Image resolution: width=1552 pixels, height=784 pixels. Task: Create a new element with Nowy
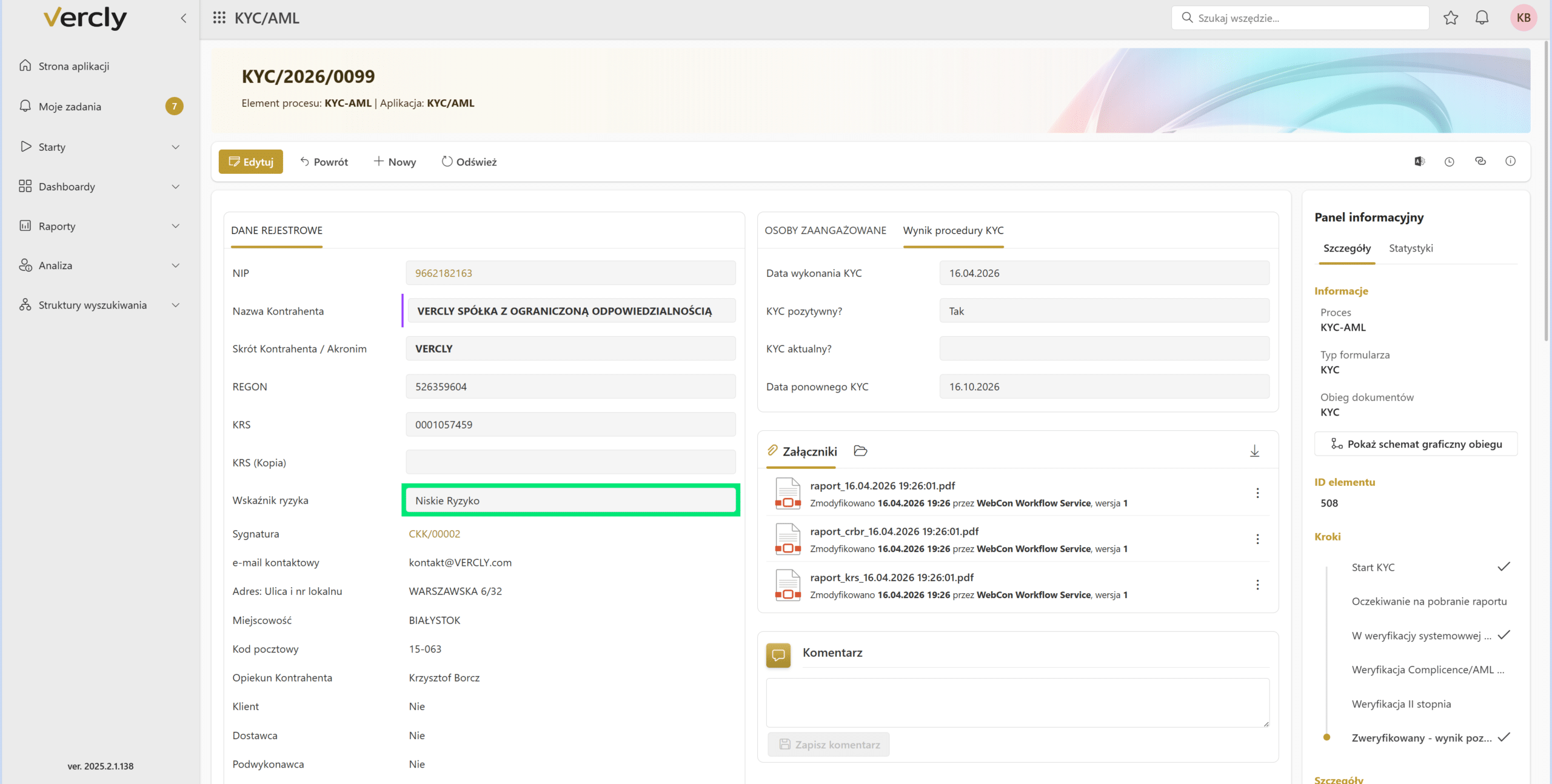click(x=395, y=162)
